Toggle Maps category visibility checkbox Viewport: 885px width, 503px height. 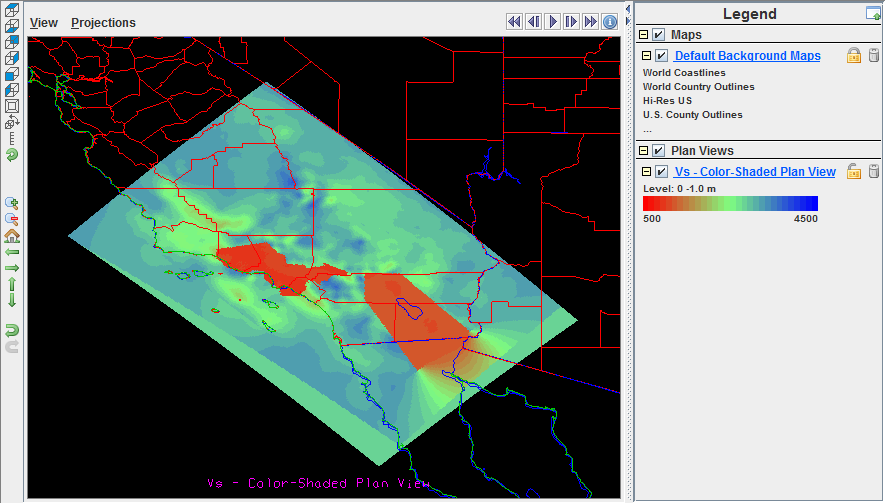658,35
